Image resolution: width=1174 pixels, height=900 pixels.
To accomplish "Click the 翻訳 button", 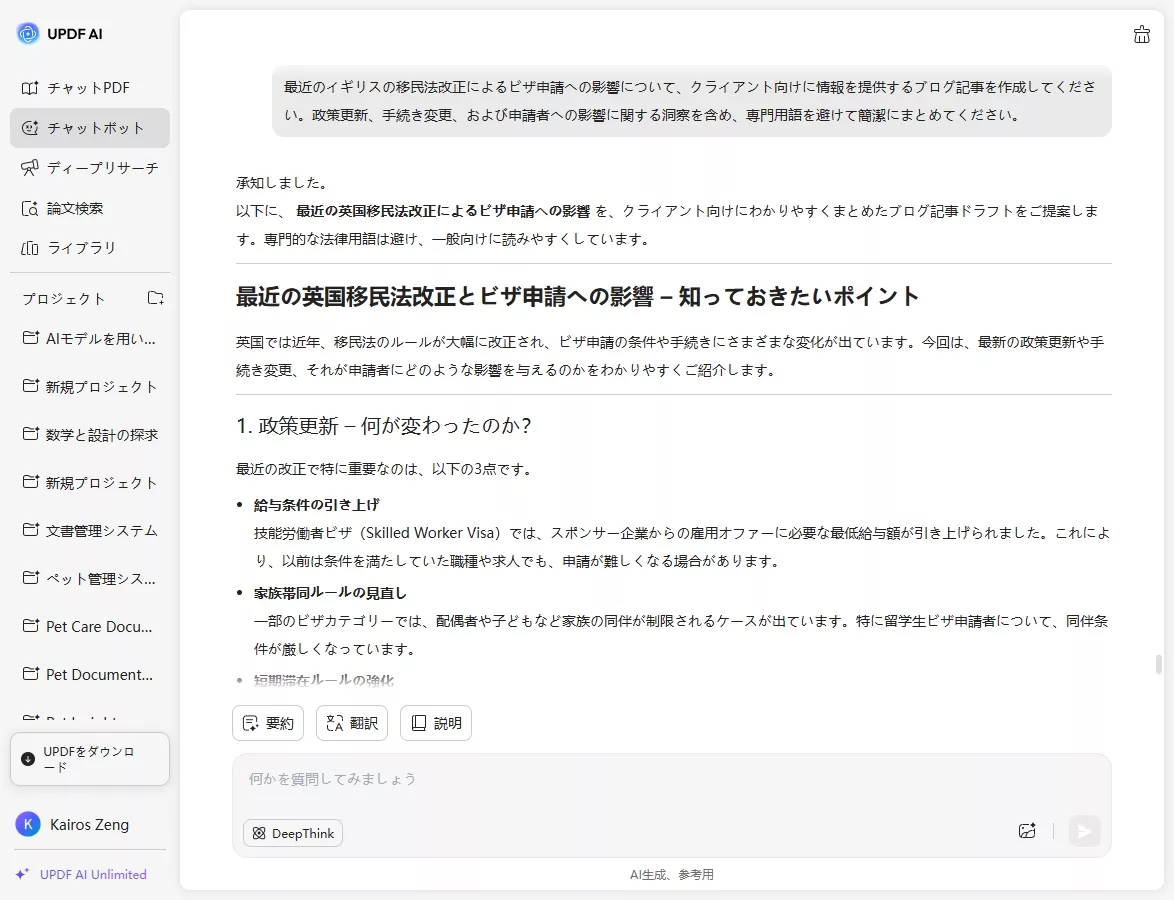I will click(x=351, y=722).
